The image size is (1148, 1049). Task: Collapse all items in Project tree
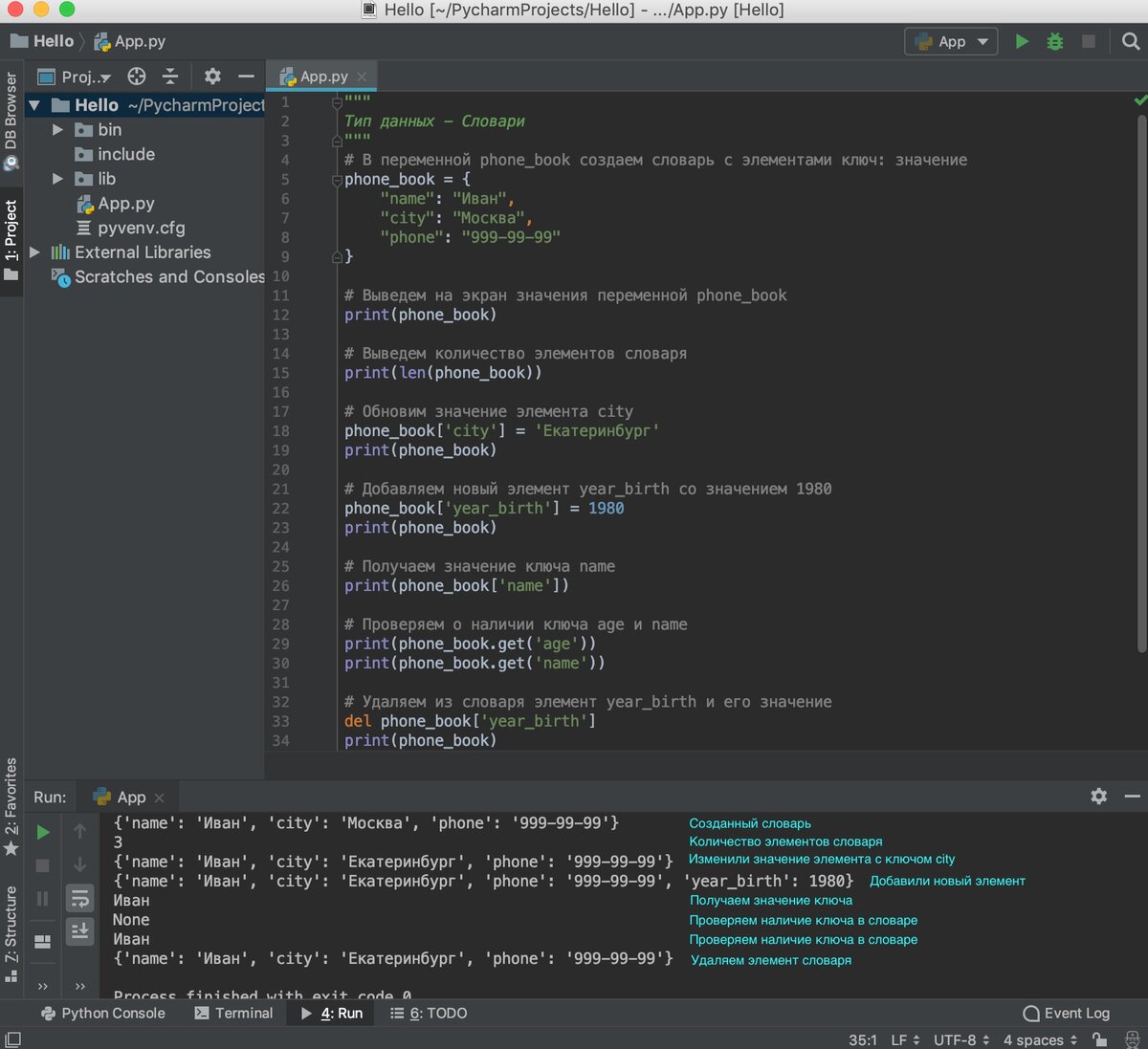(170, 76)
